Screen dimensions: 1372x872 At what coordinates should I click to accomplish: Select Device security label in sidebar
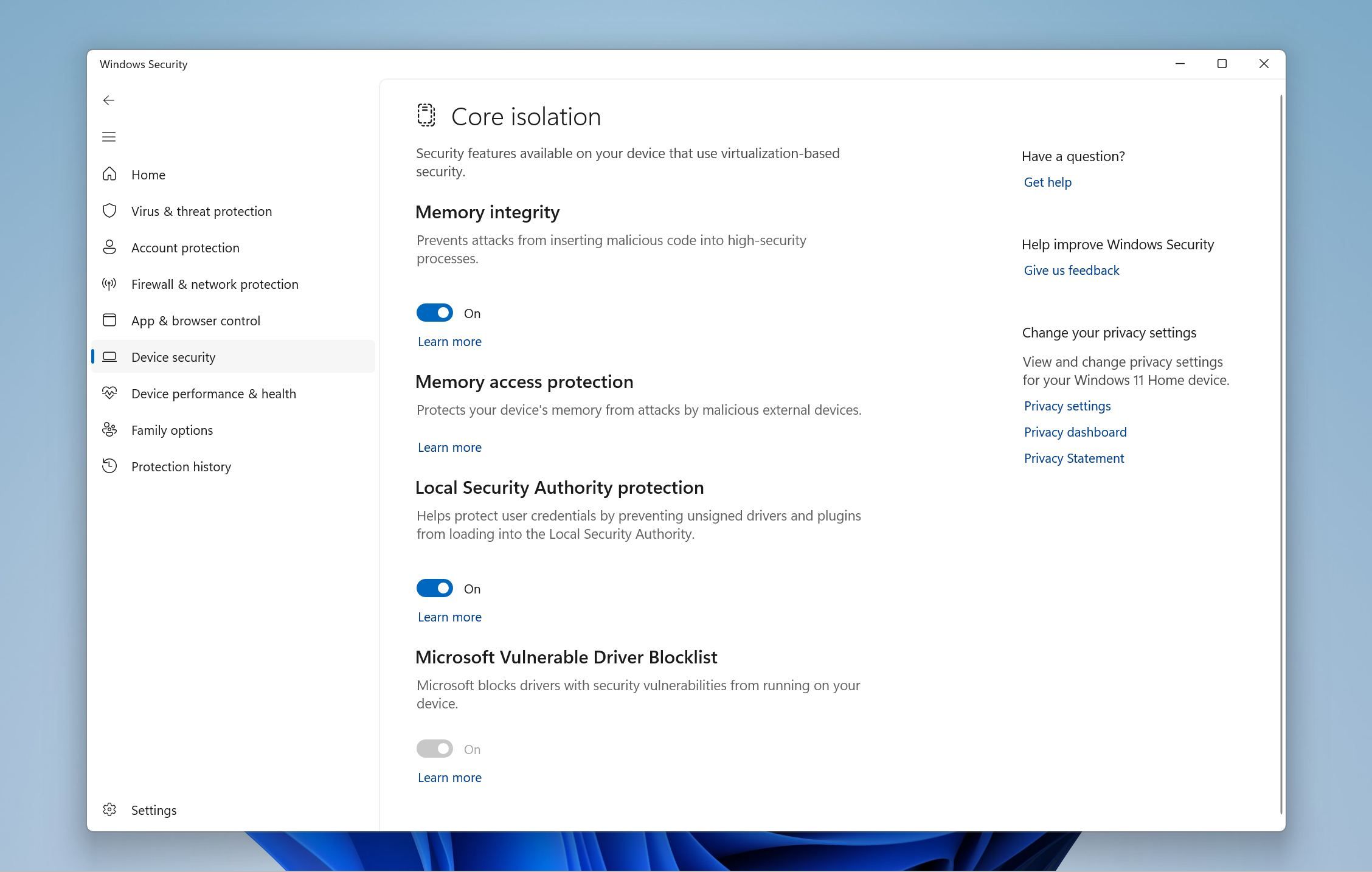(x=173, y=357)
